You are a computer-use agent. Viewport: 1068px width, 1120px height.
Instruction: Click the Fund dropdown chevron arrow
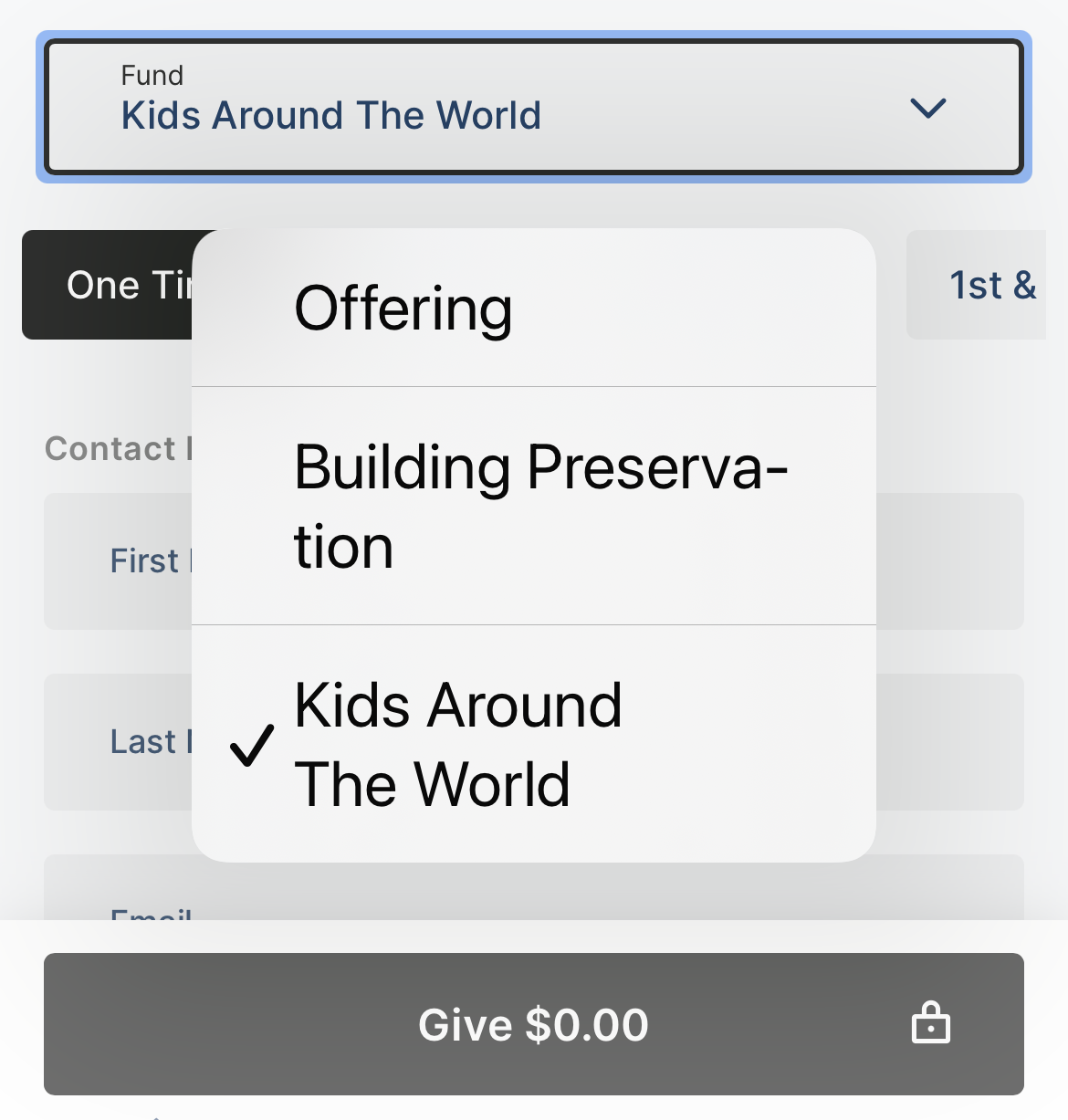pos(928,109)
